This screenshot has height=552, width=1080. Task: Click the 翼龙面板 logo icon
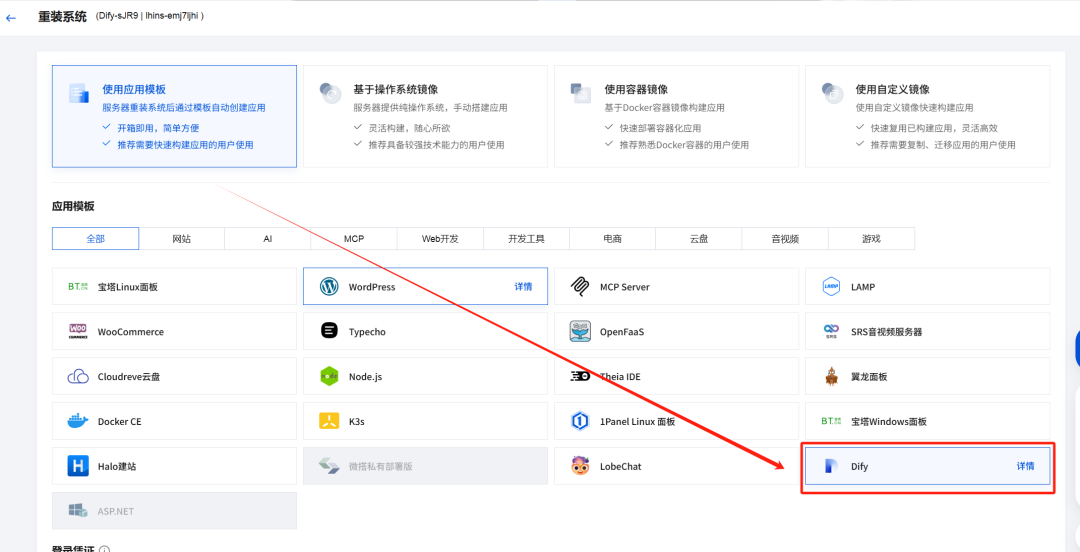pyautogui.click(x=831, y=376)
